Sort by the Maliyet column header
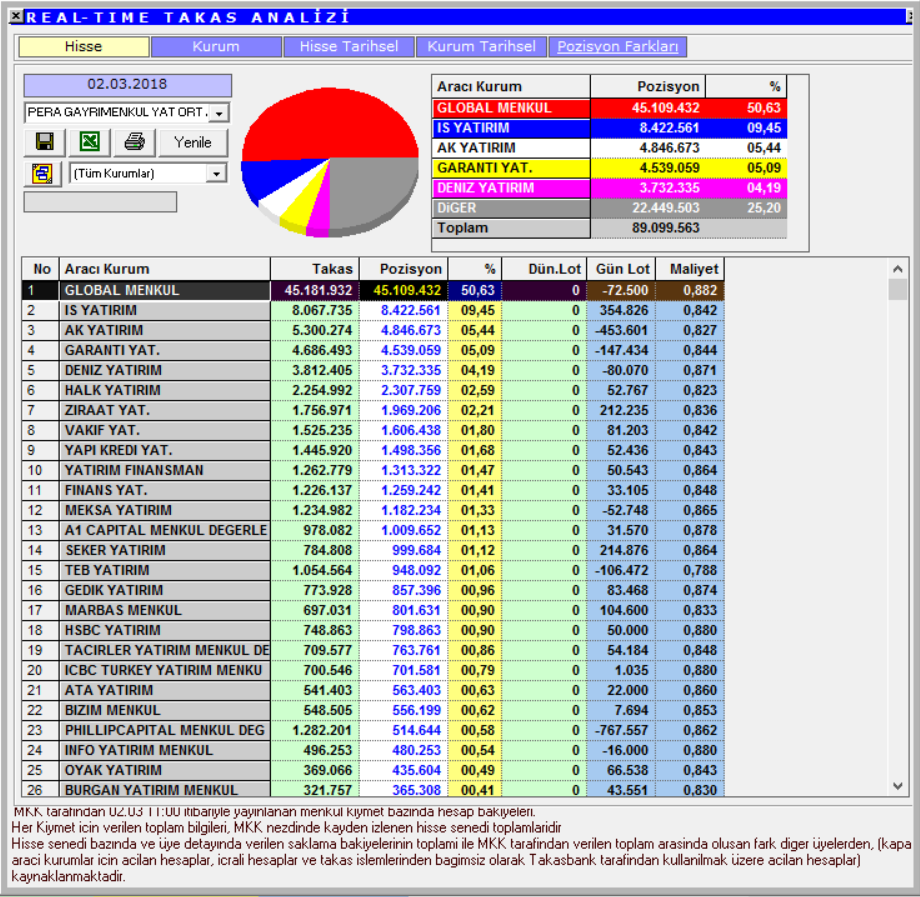The image size is (920, 897). [x=690, y=269]
